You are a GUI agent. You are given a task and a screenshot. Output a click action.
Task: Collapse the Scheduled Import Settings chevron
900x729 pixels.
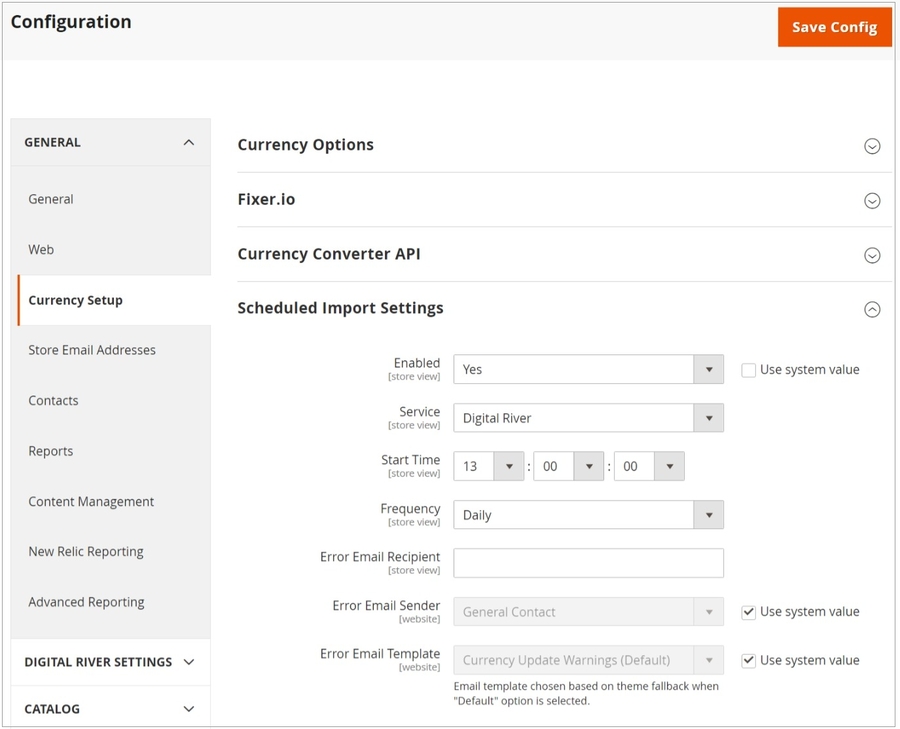coord(872,310)
